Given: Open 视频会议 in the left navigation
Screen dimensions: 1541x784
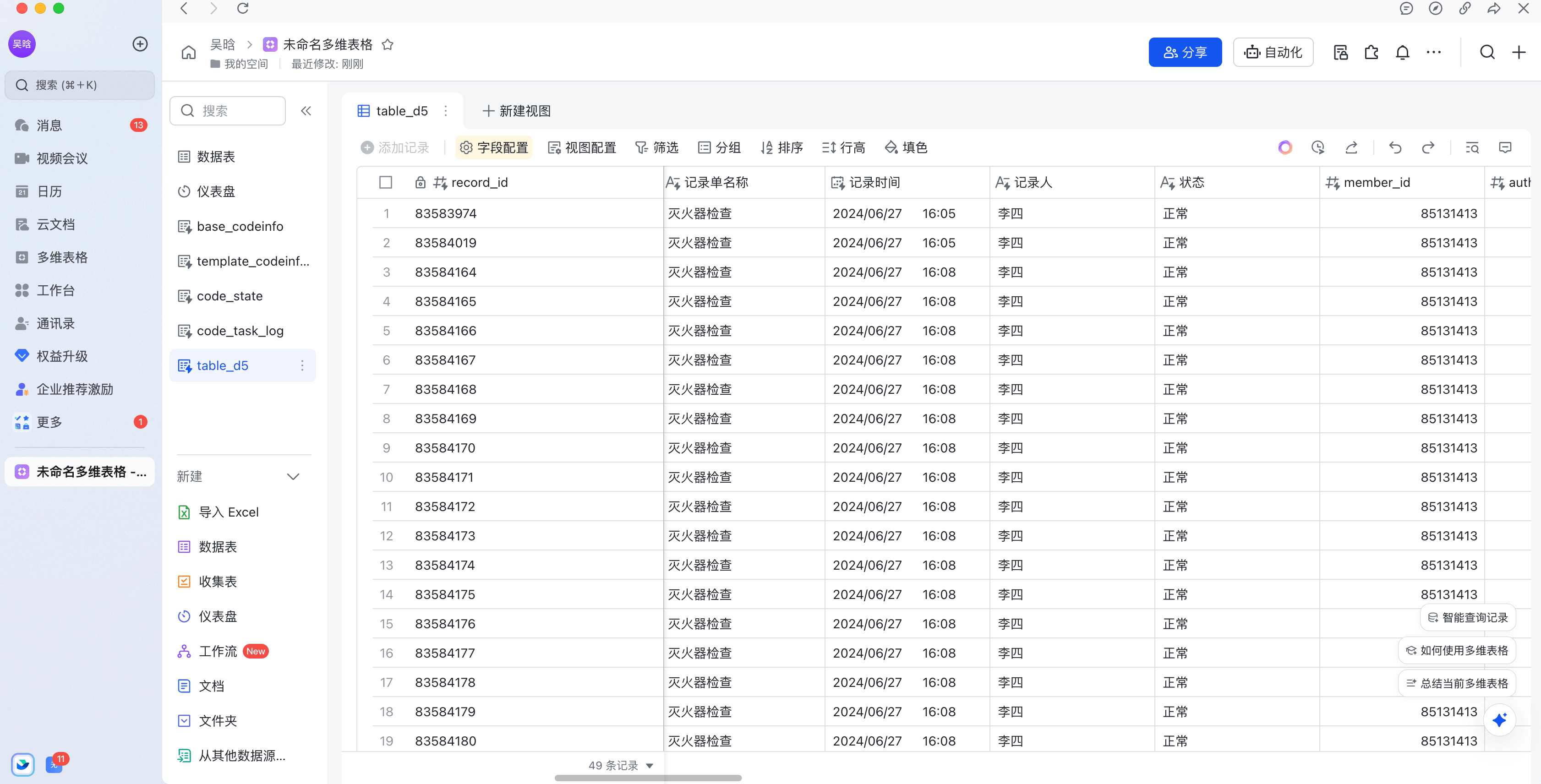Looking at the screenshot, I should [80, 158].
